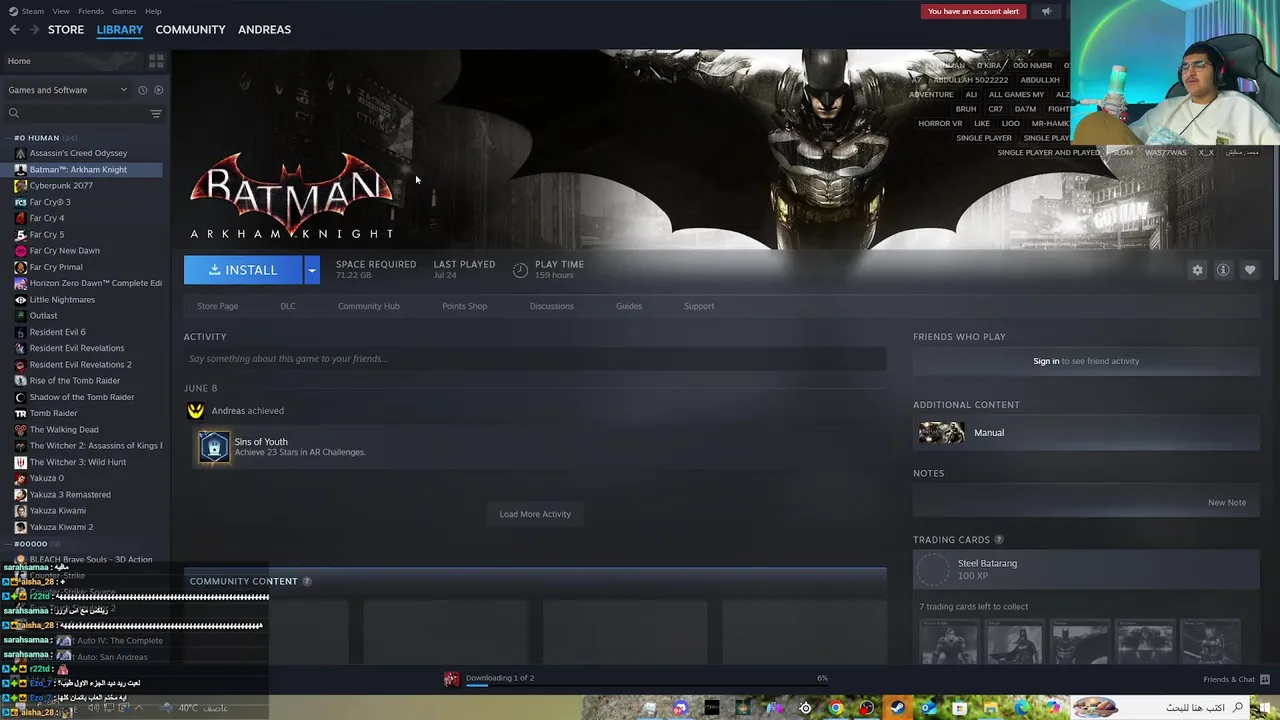Open the announcements megaphone icon
The image size is (1280, 720).
point(1046,12)
